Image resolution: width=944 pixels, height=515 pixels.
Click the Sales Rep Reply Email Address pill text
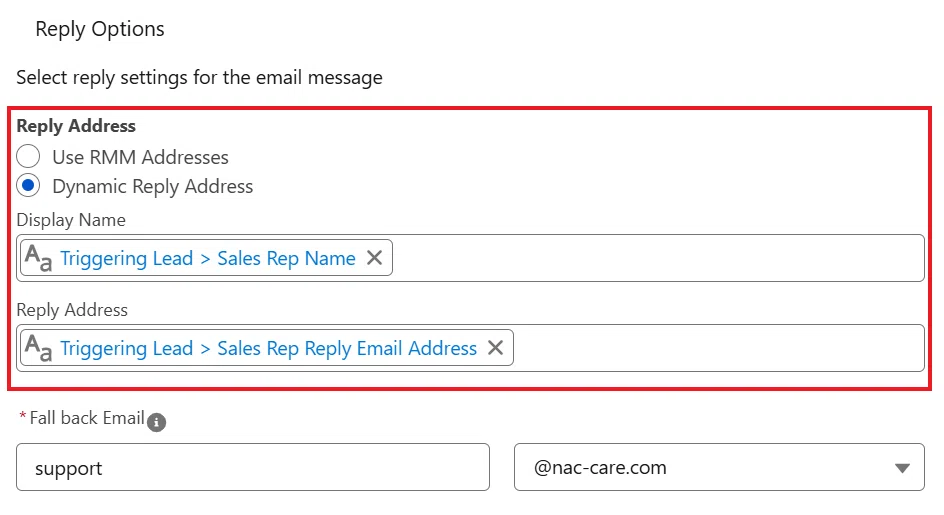pyautogui.click(x=347, y=348)
